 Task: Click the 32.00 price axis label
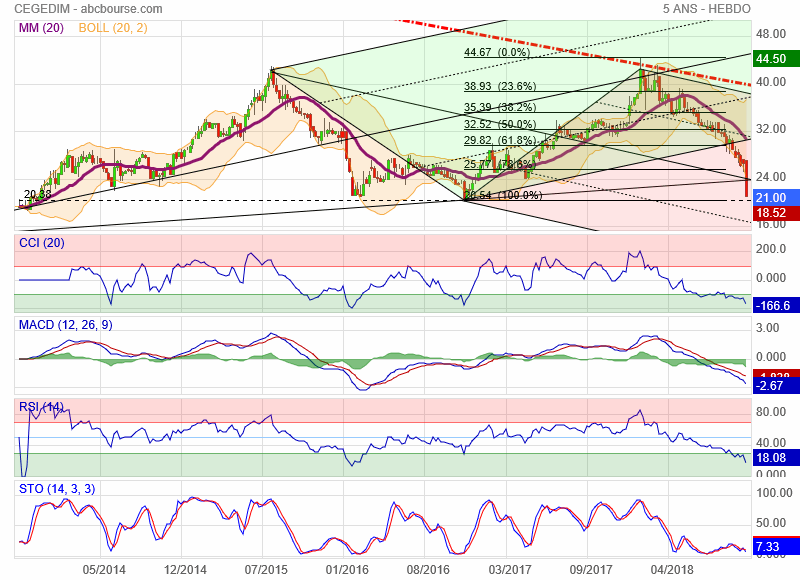coord(771,129)
